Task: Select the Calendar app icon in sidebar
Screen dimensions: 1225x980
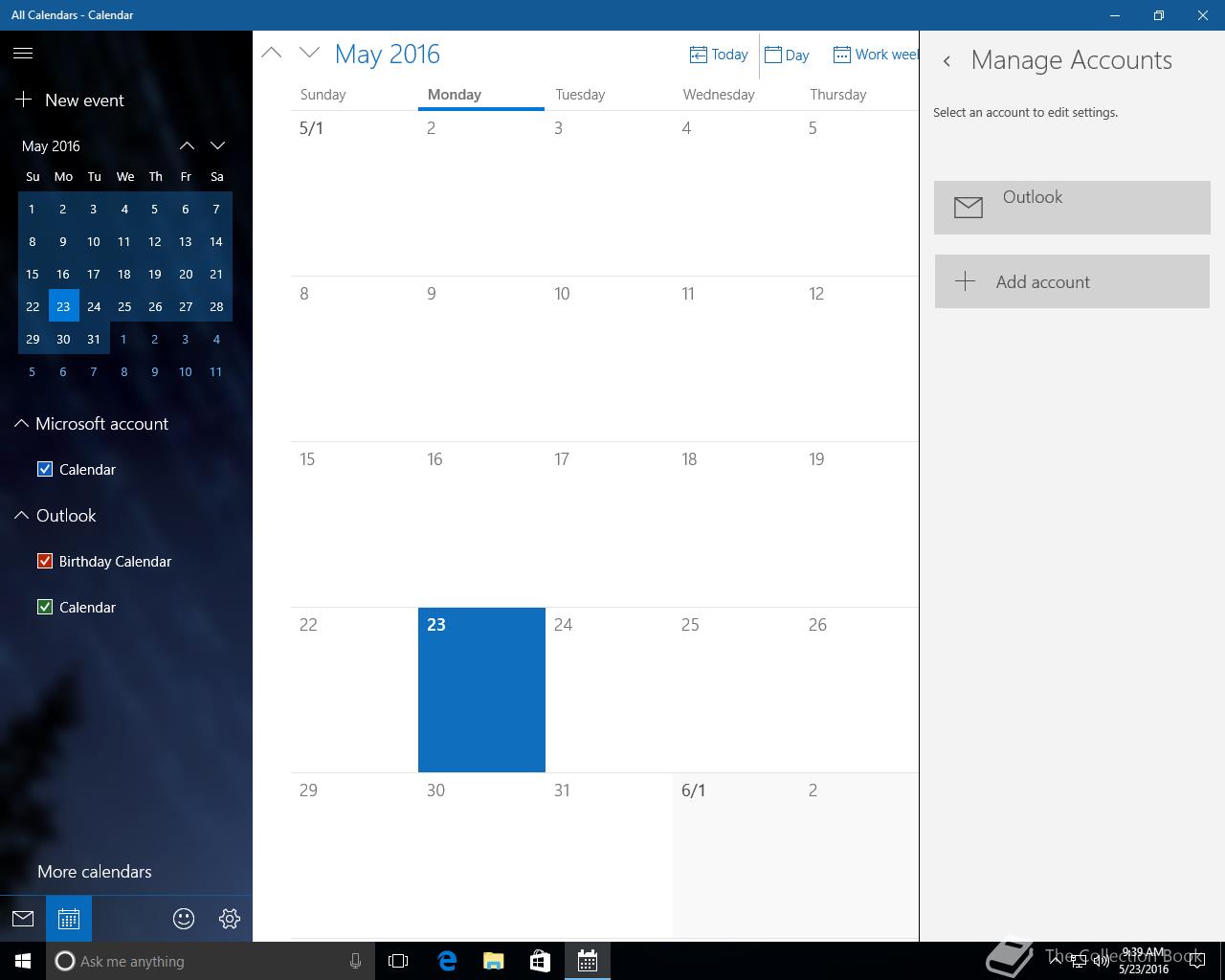Action: tap(69, 919)
